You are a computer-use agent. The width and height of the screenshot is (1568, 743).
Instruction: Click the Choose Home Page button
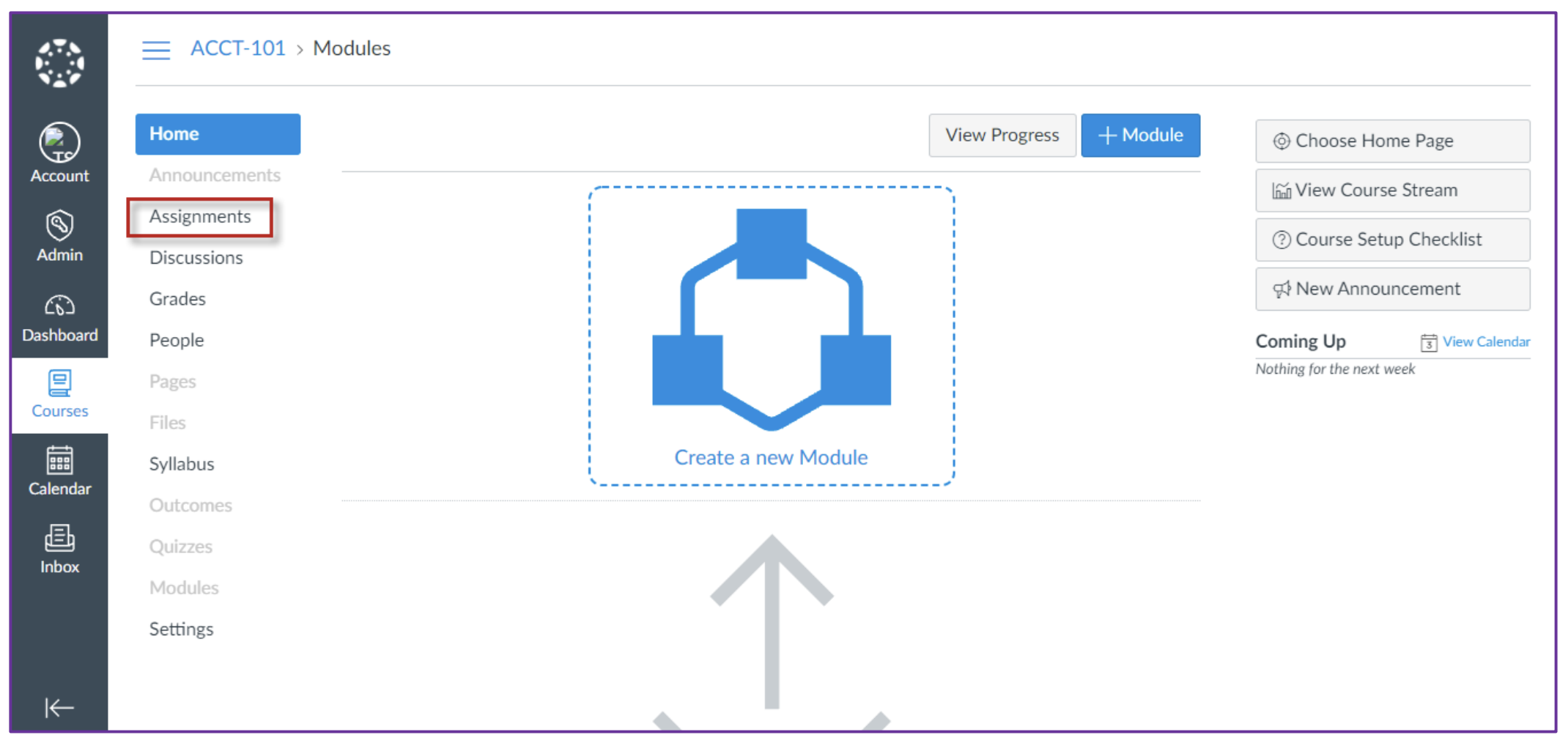coord(1393,141)
